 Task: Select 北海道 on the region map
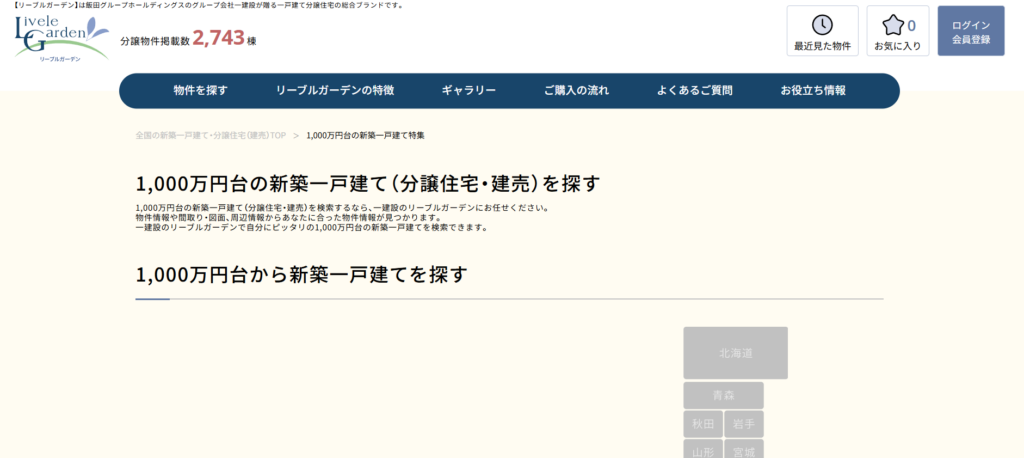pyautogui.click(x=735, y=353)
